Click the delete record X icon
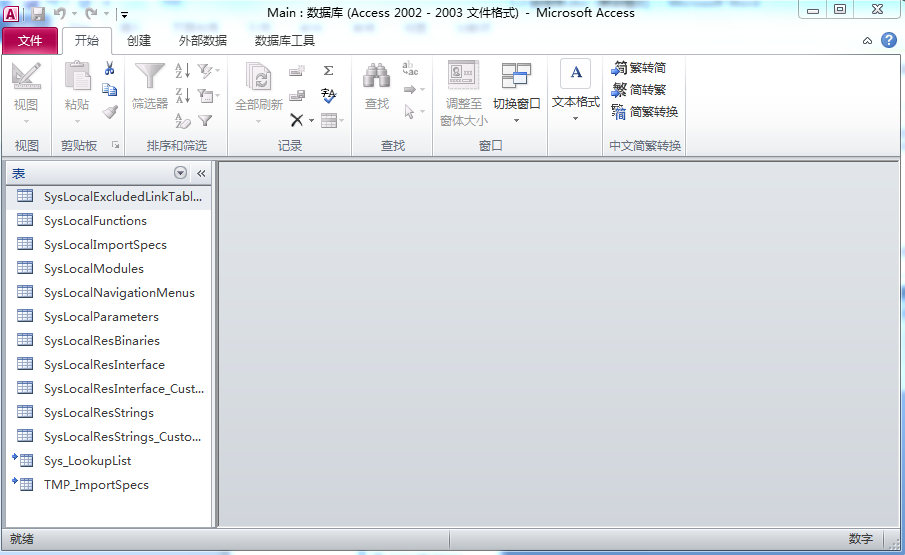Screen dimensions: 905x555 [x=297, y=120]
